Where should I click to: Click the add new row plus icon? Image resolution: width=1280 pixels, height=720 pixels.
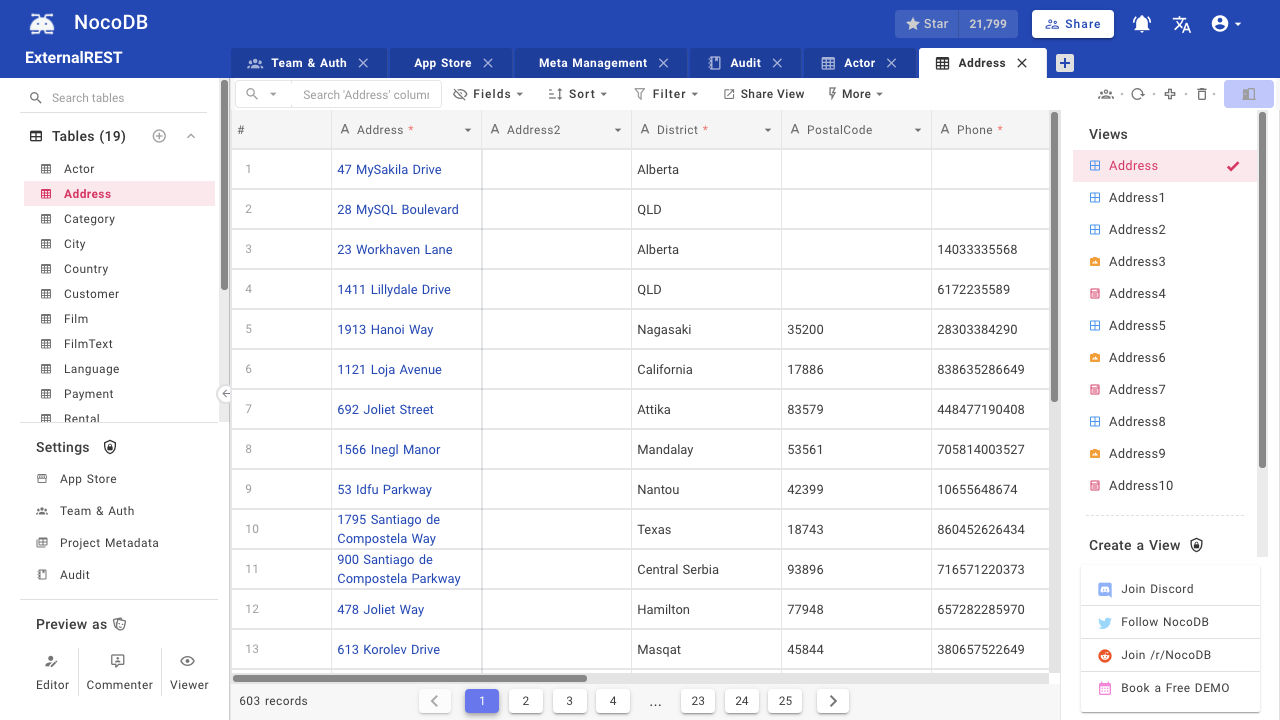click(x=1170, y=94)
